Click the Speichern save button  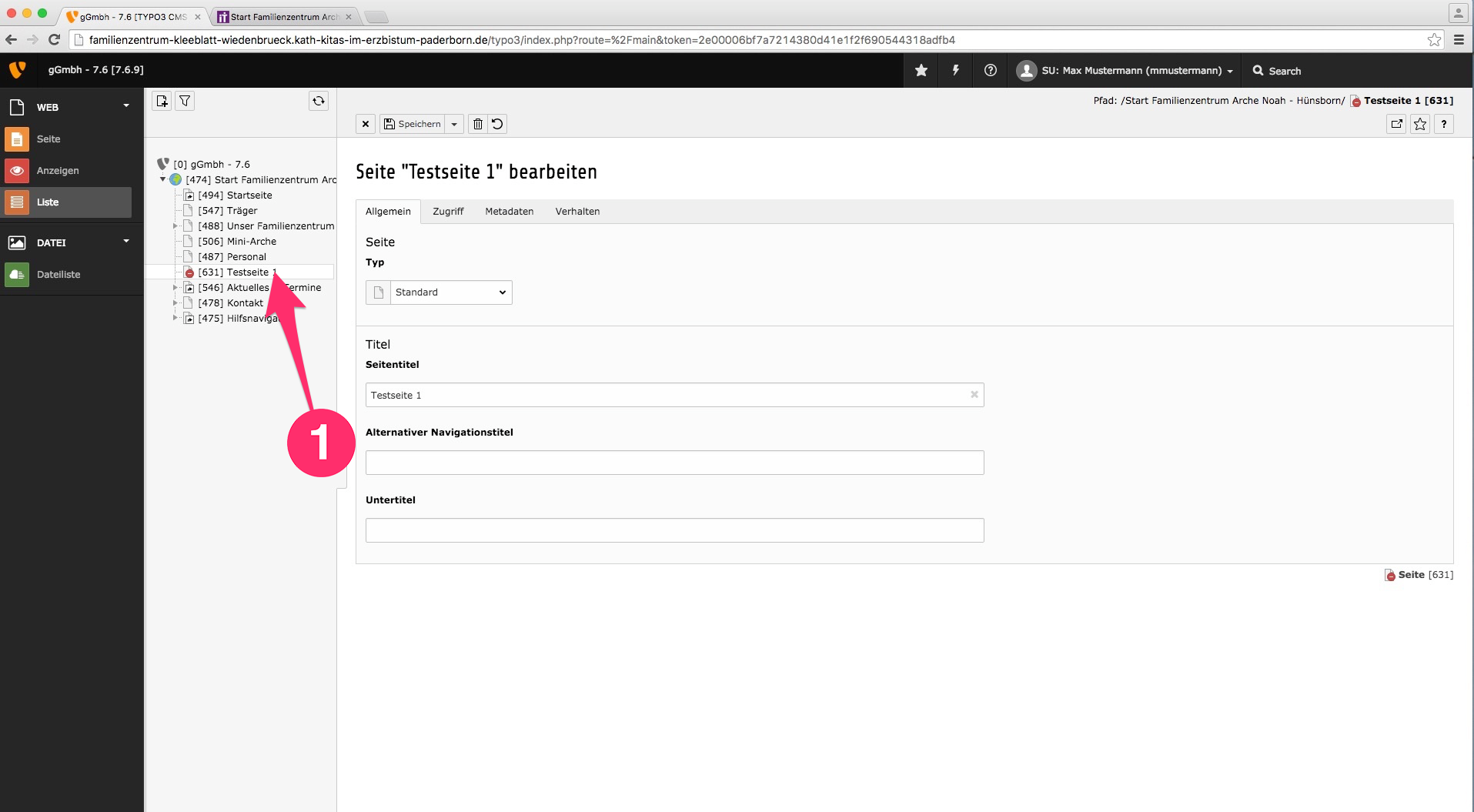pyautogui.click(x=413, y=124)
